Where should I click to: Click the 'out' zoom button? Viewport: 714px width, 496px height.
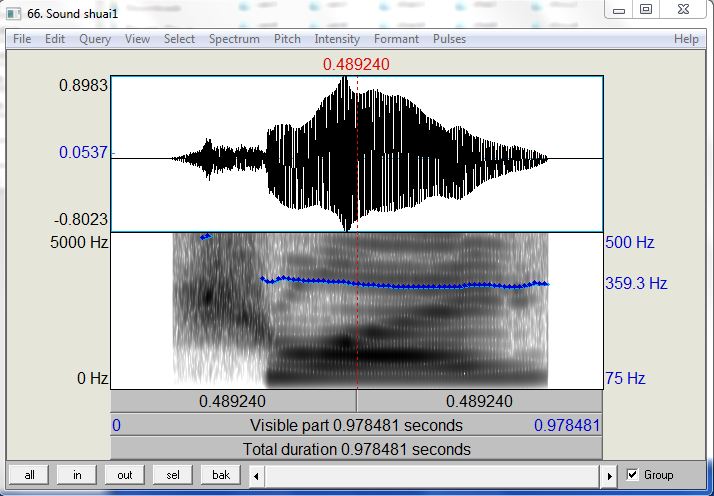125,475
